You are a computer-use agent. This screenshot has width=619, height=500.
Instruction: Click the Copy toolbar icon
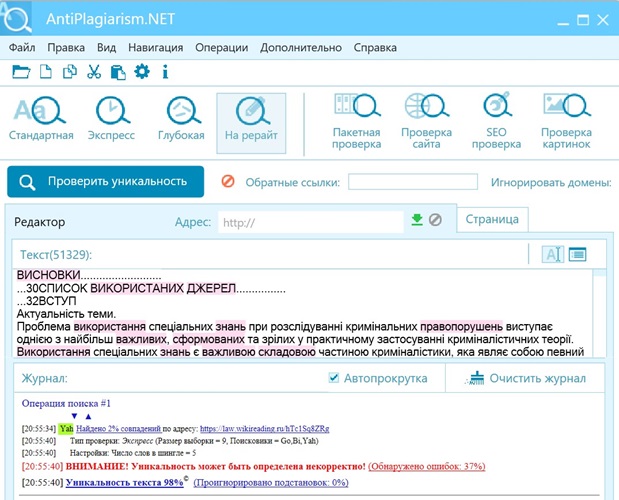coord(69,72)
